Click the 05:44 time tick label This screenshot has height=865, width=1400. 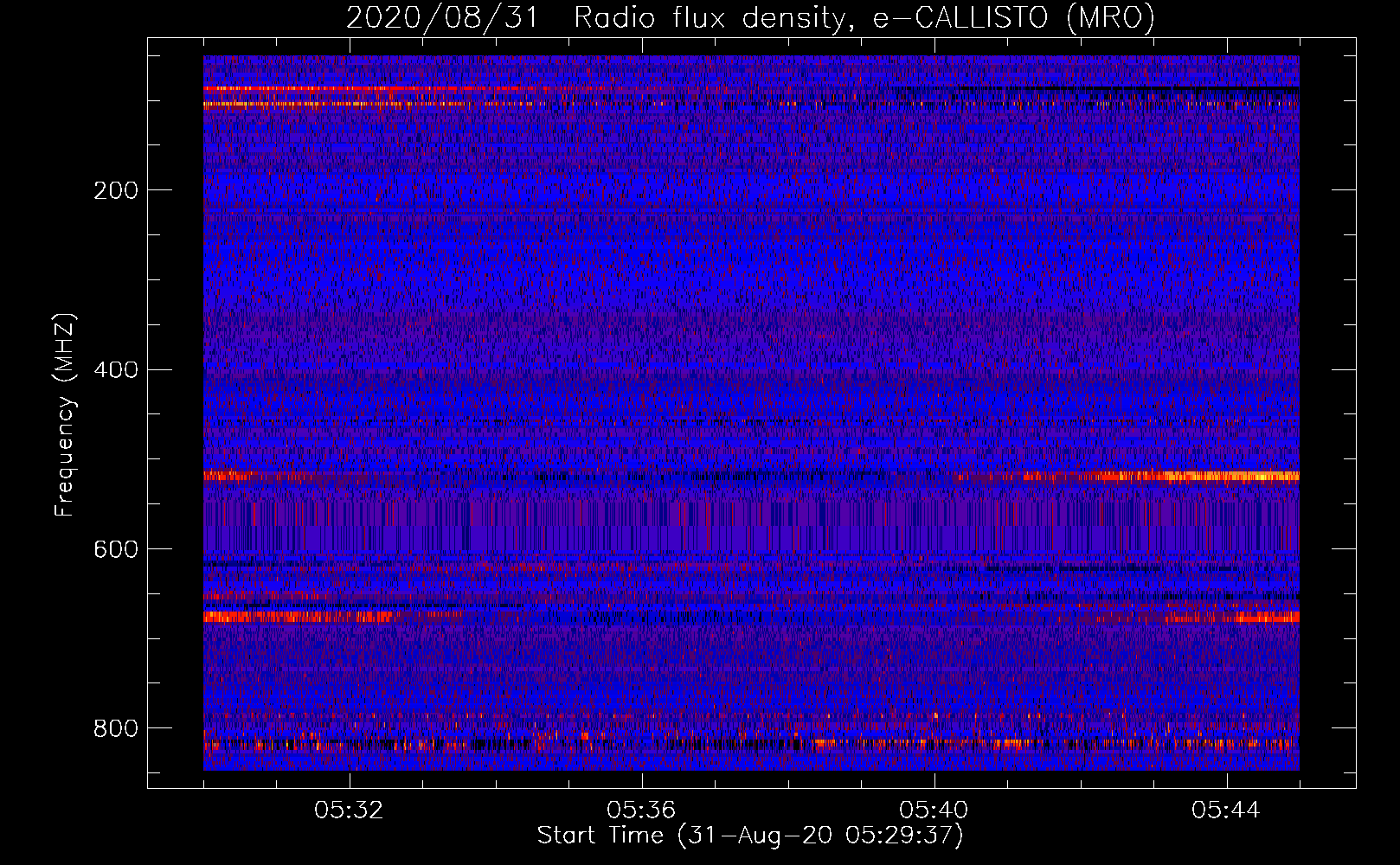pos(1226,811)
